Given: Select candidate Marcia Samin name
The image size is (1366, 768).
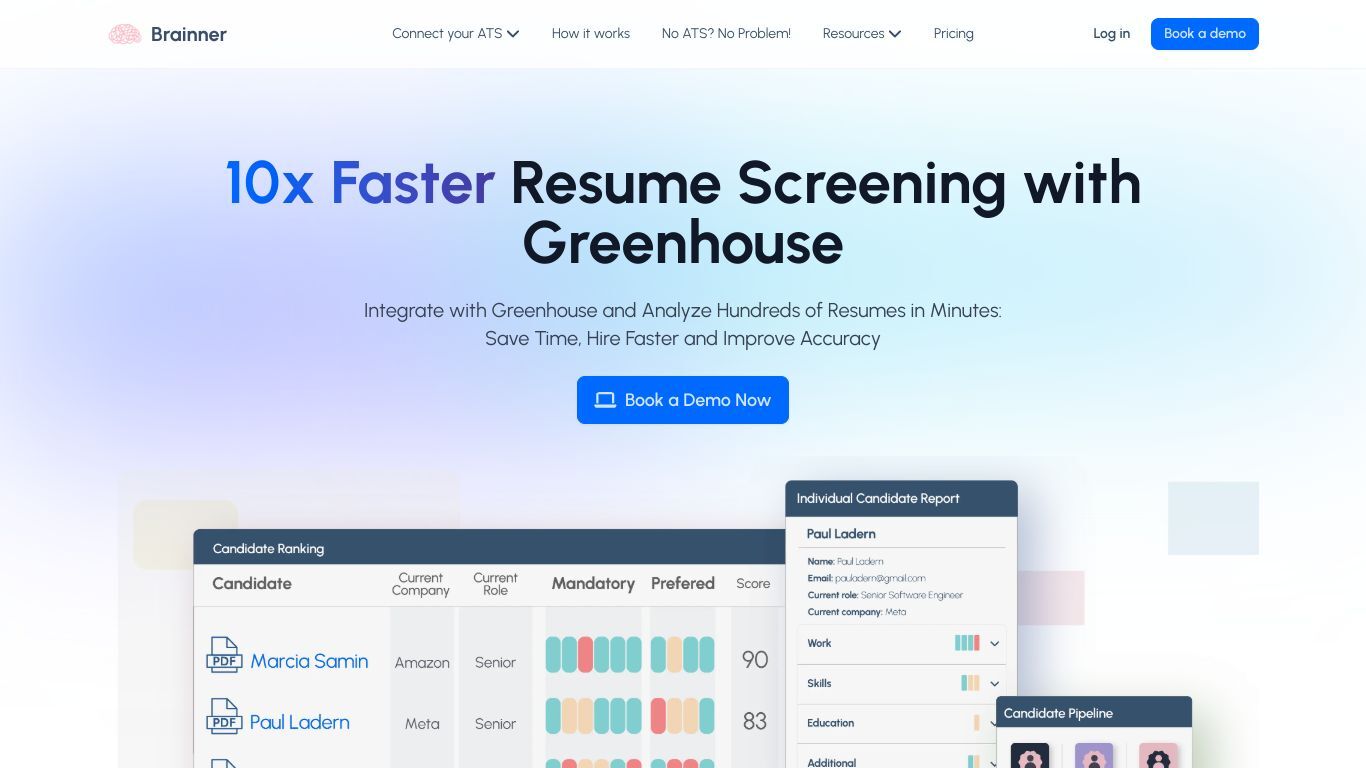Looking at the screenshot, I should click(309, 661).
